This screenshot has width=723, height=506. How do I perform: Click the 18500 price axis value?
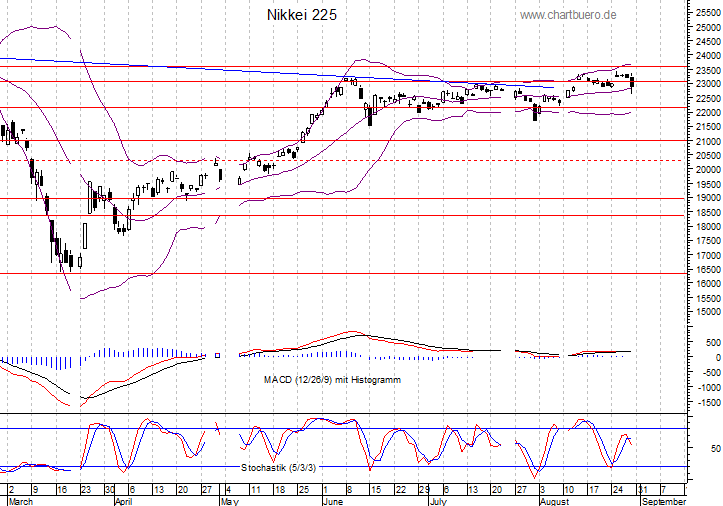pyautogui.click(x=708, y=212)
